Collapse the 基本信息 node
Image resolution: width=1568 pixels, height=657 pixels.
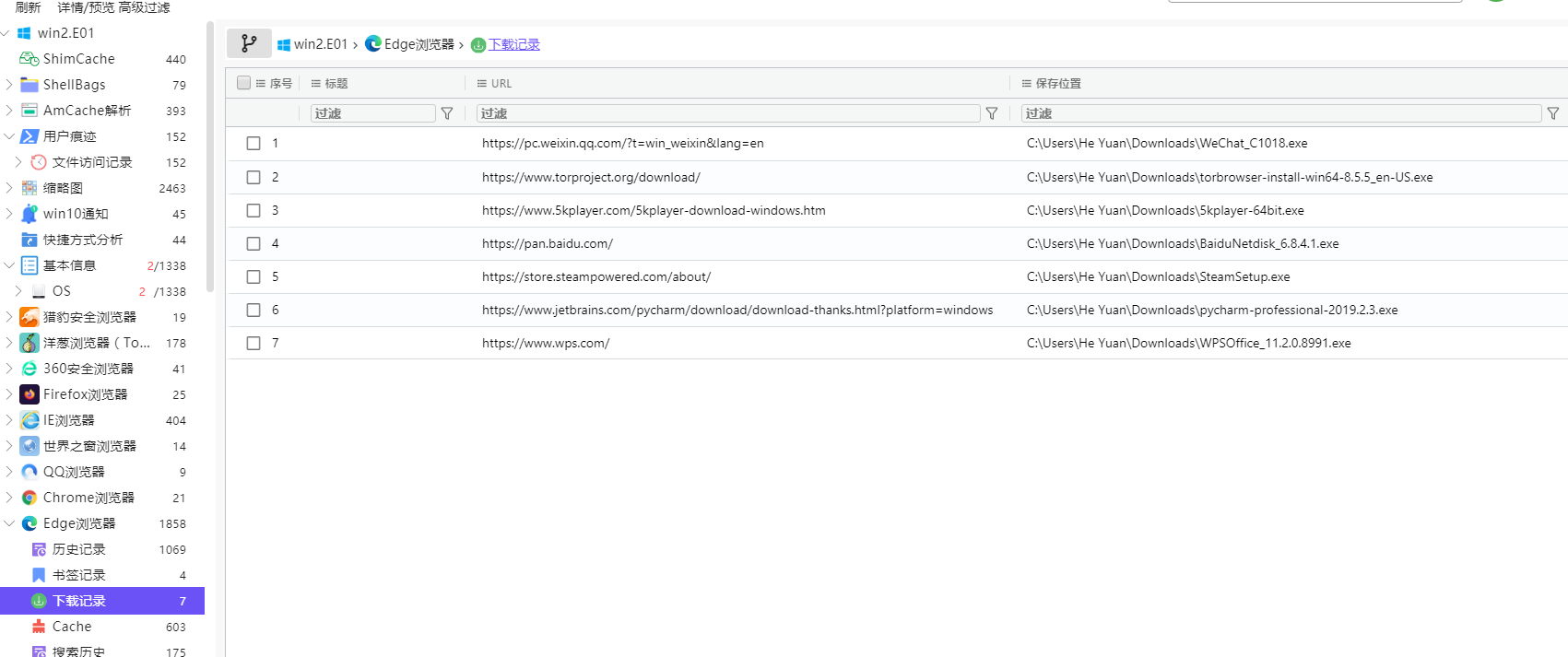pyautogui.click(x=8, y=265)
